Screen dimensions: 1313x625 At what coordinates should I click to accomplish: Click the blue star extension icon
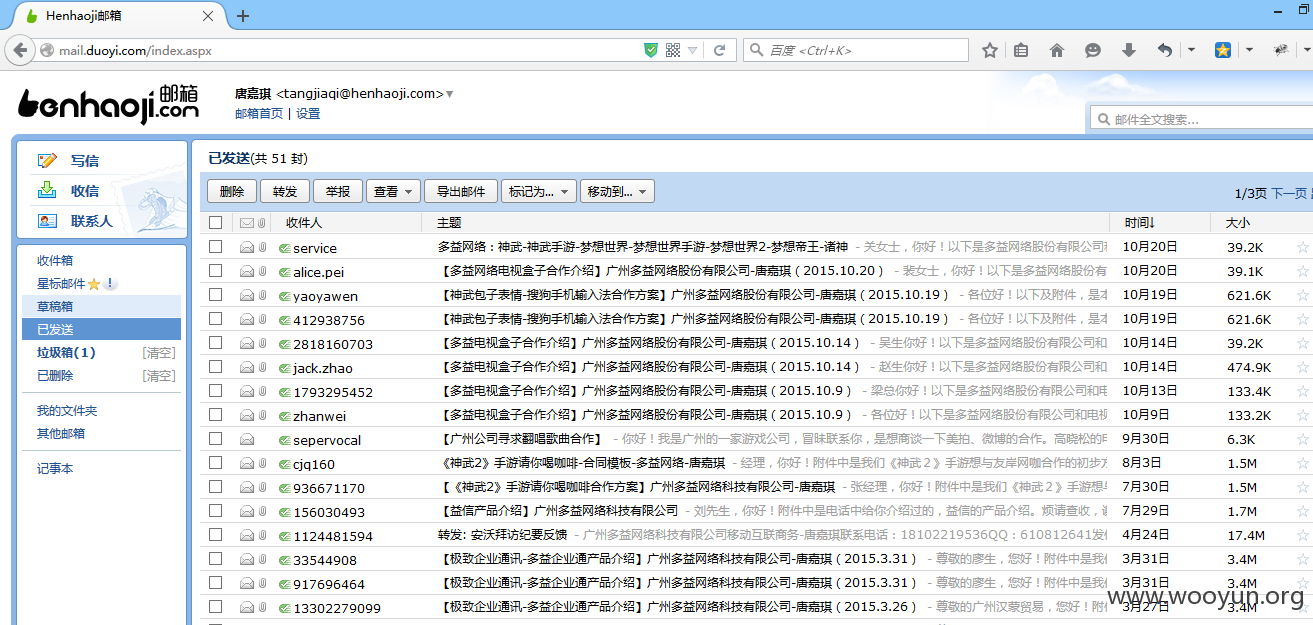(x=1223, y=50)
